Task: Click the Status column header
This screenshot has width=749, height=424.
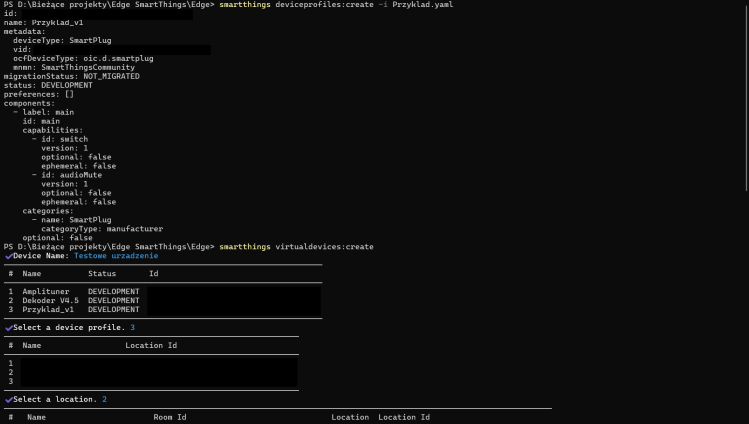Action: pos(102,273)
